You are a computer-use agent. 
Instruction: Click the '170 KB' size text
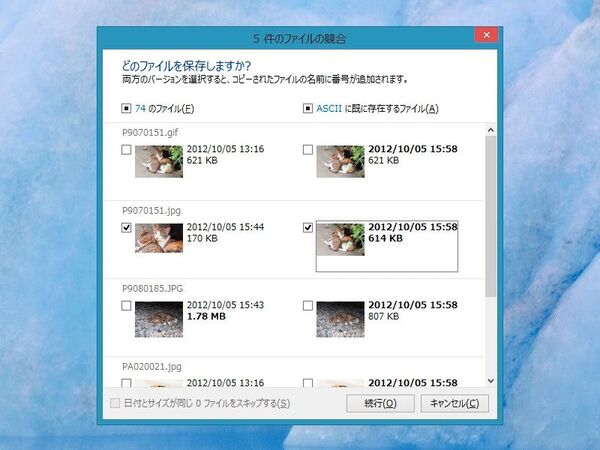pyautogui.click(x=202, y=238)
